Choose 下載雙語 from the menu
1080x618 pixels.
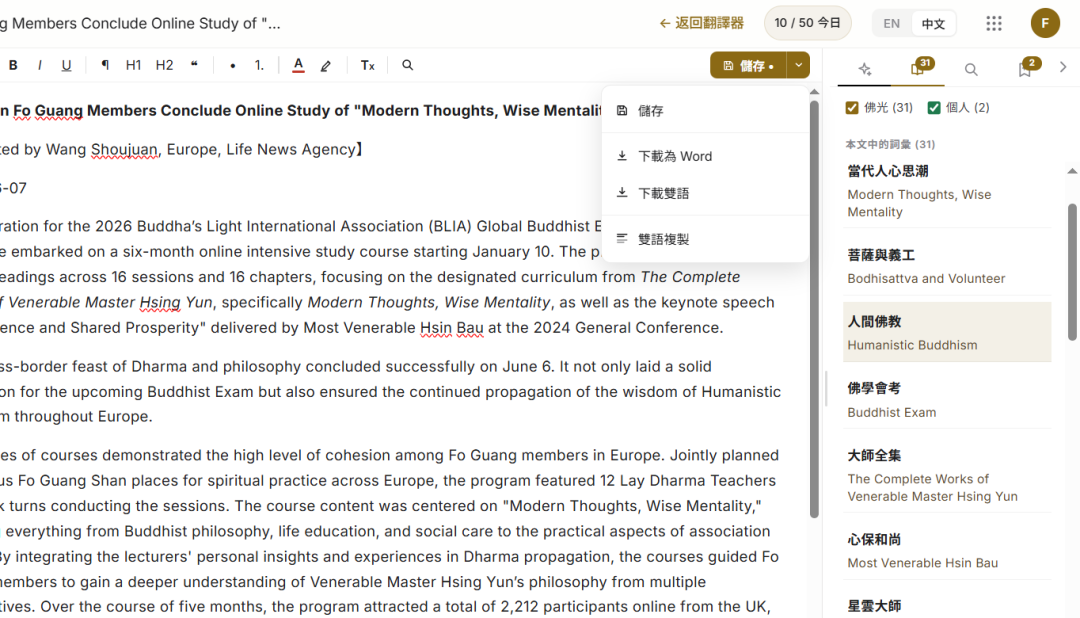pyautogui.click(x=705, y=194)
